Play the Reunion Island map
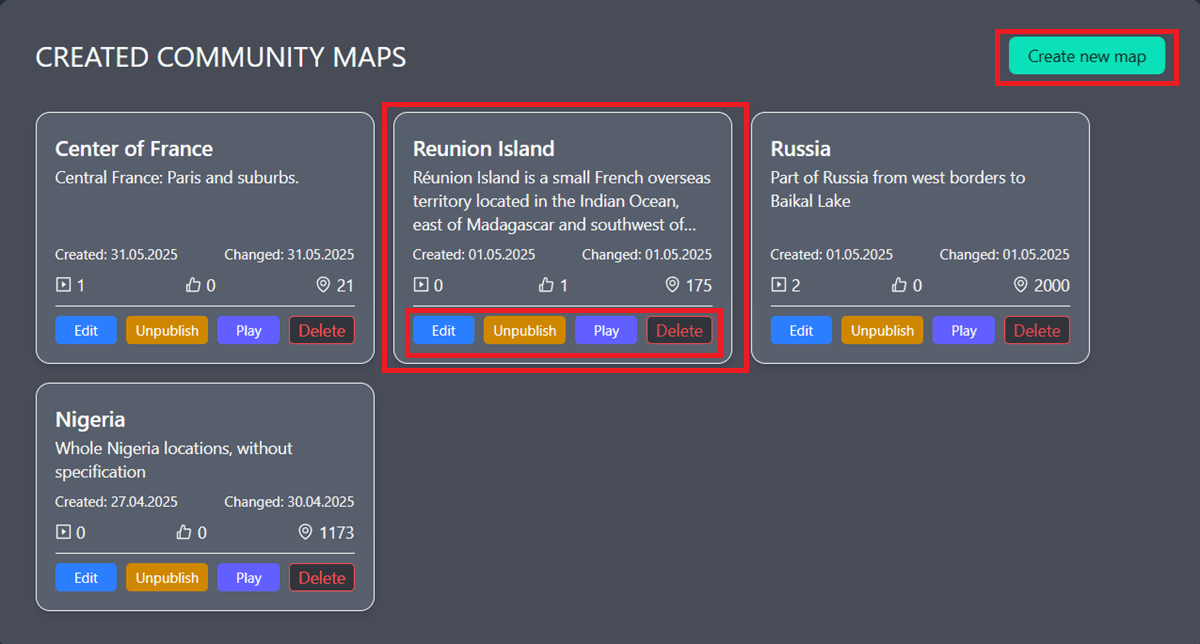The width and height of the screenshot is (1200, 644). click(x=606, y=330)
